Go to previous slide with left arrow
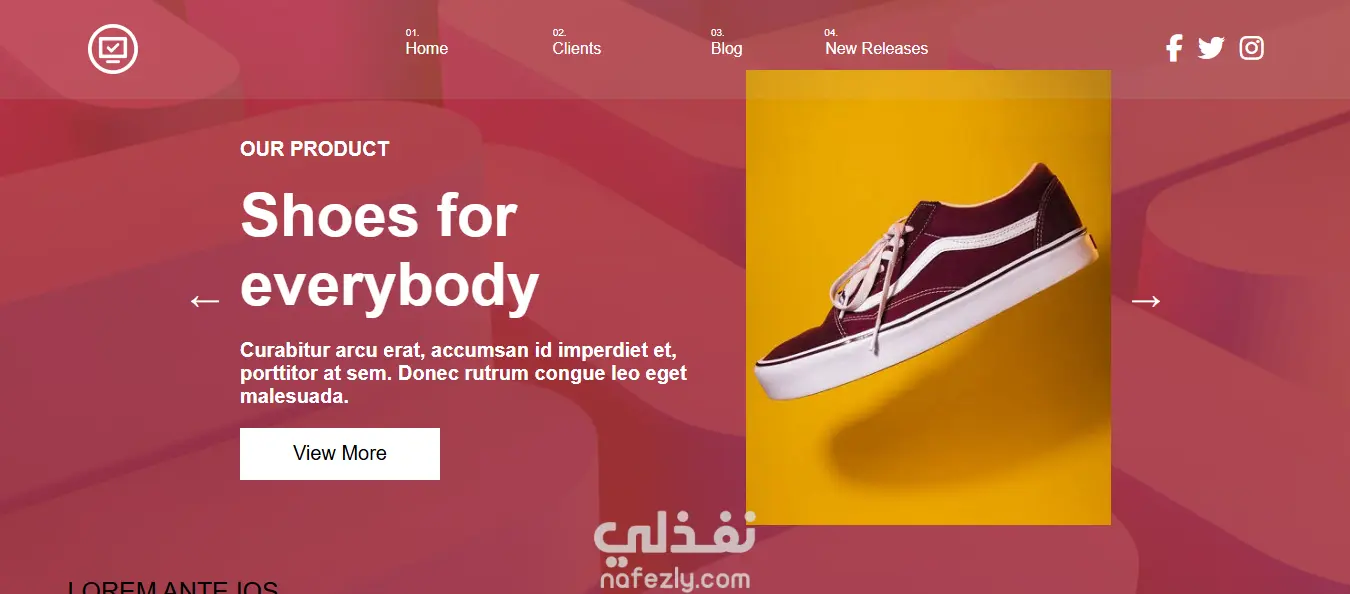This screenshot has height=594, width=1350. coord(205,300)
